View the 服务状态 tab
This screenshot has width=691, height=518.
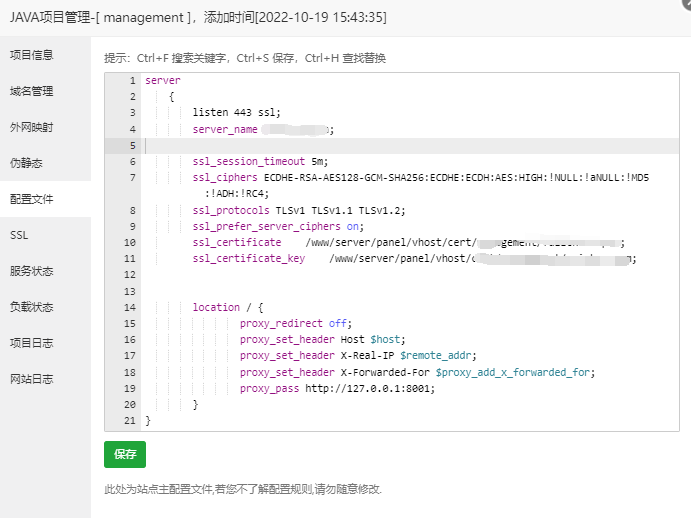click(32, 271)
